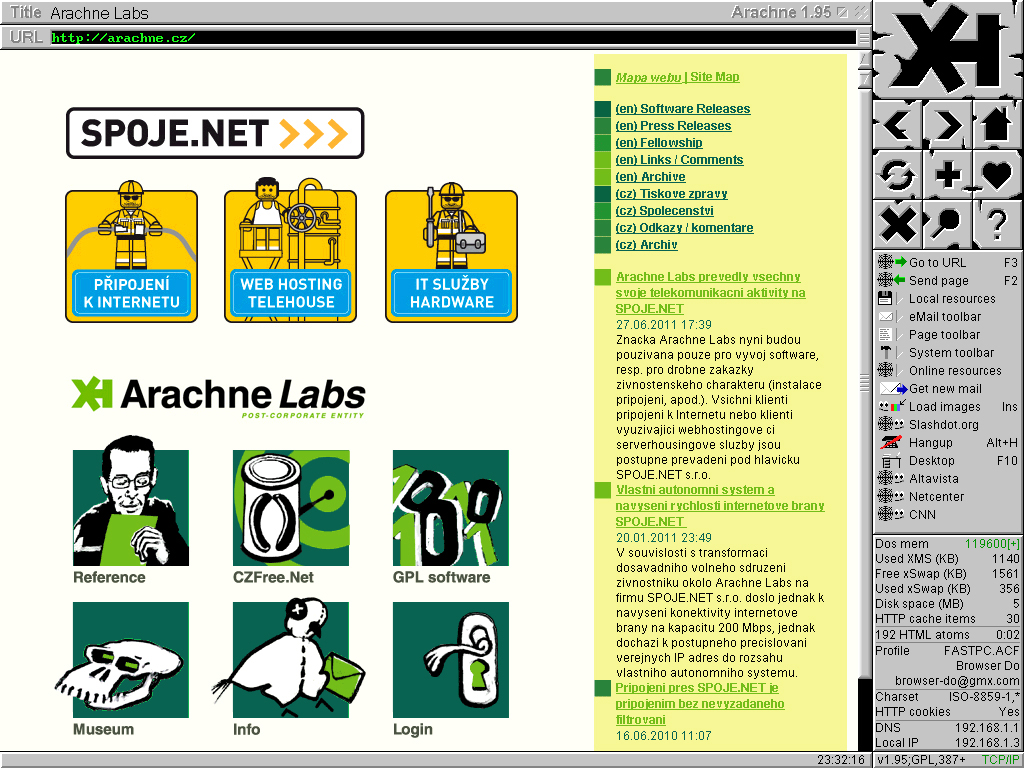
Task: Click the SPOJE.NET banner logo
Action: pyautogui.click(x=215, y=133)
